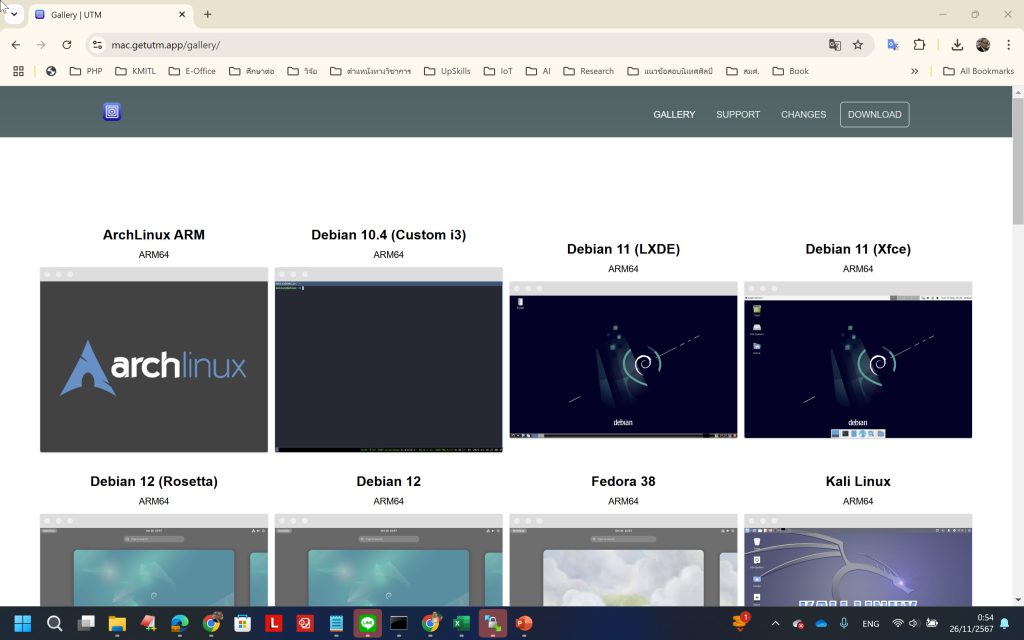The width and height of the screenshot is (1024, 640).
Task: Open the OneDrive tray icon
Action: (821, 624)
